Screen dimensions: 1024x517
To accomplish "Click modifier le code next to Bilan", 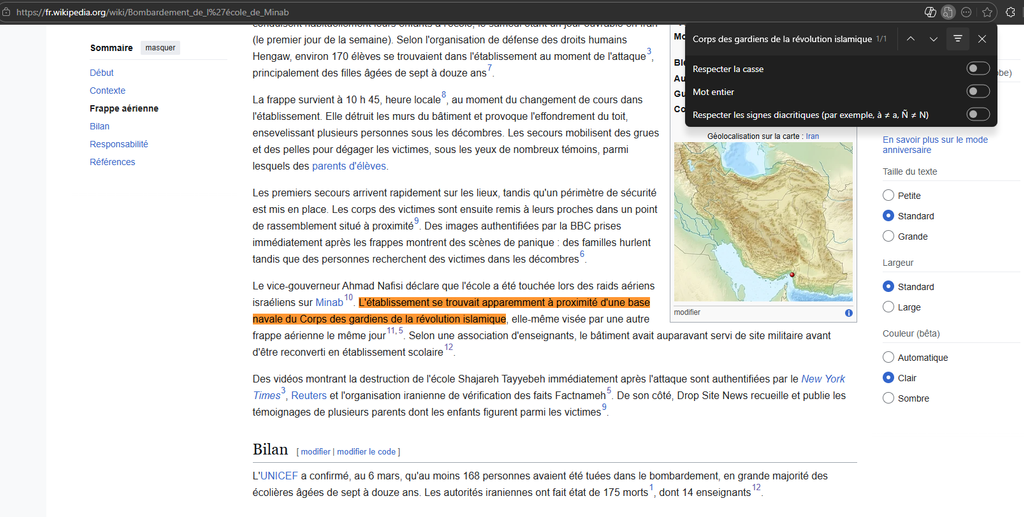I will click(366, 452).
